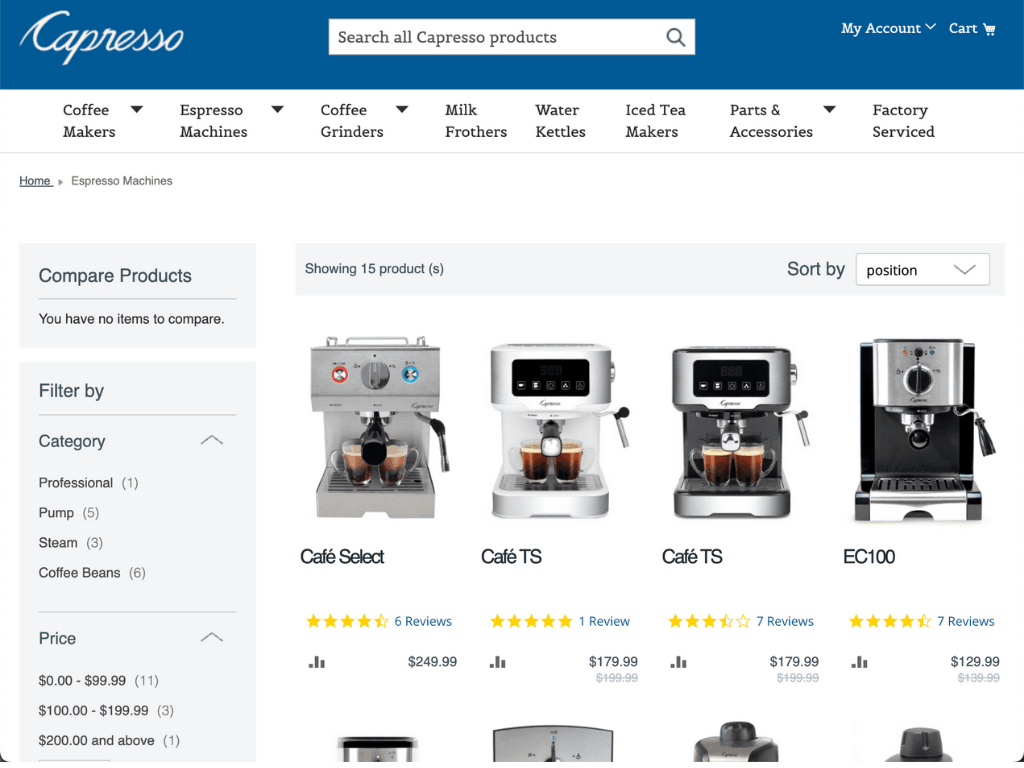Click the $249.99 price

point(432,662)
